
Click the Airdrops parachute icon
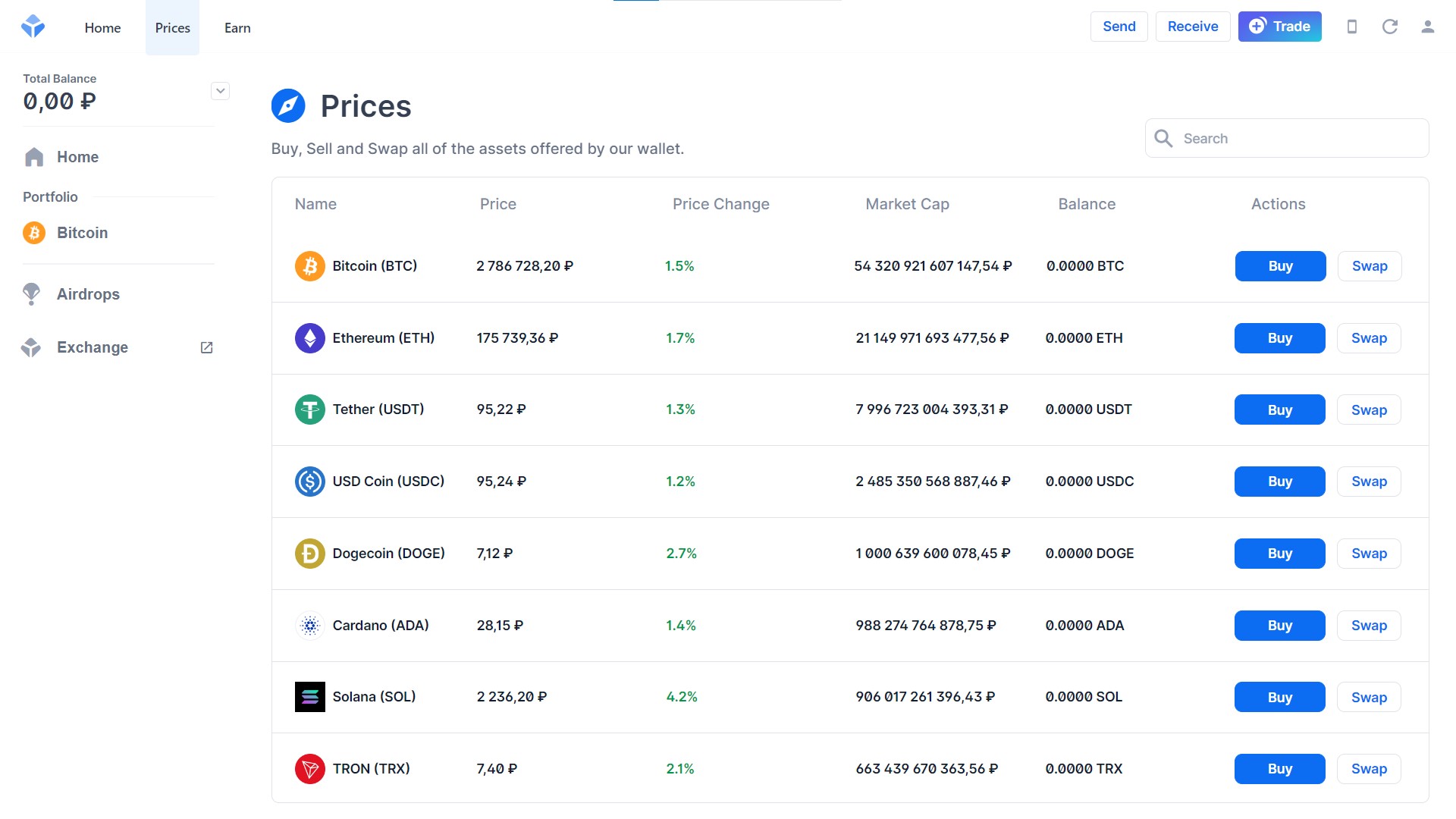pos(31,294)
